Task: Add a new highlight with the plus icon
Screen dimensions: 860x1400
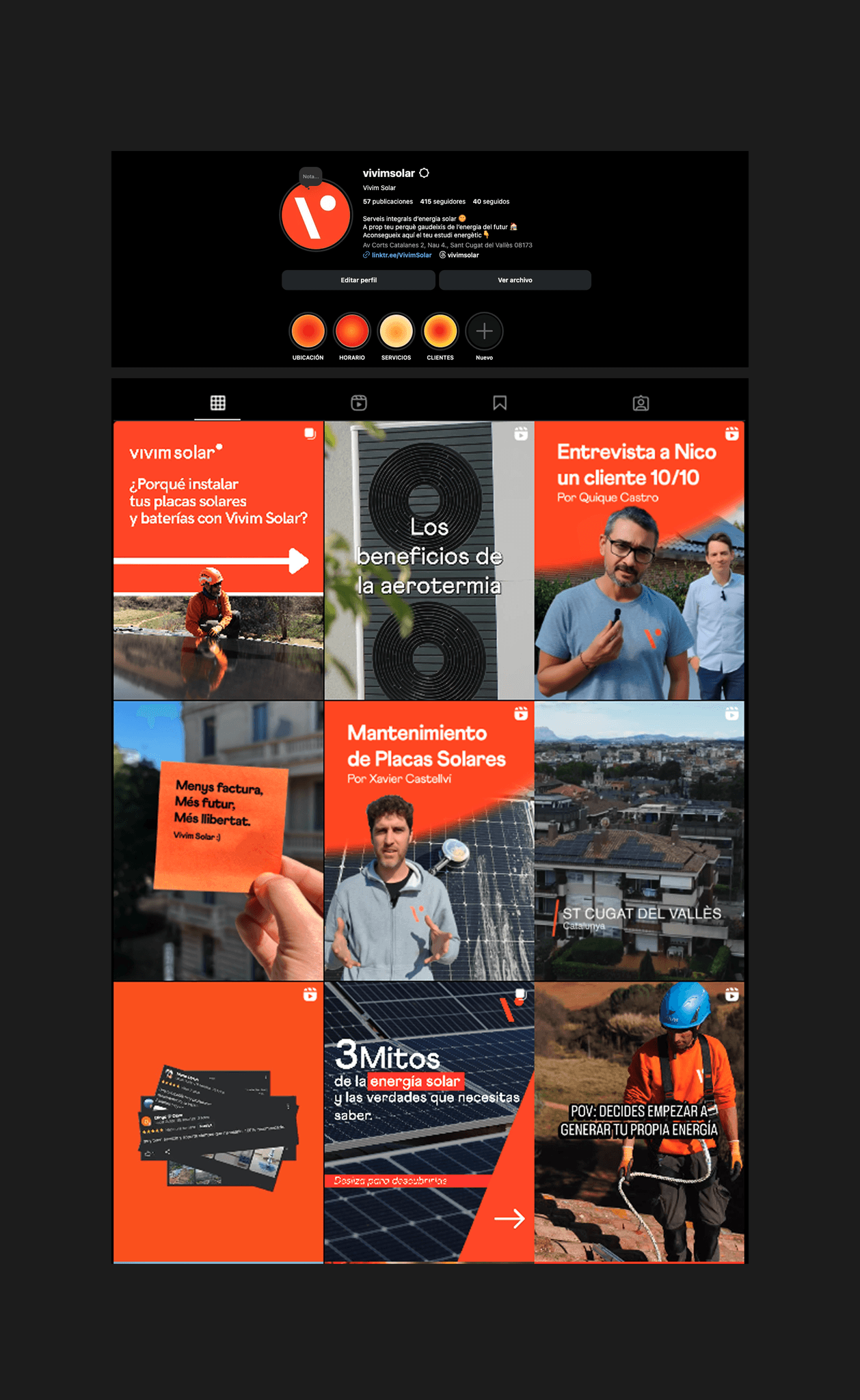Action: (484, 332)
